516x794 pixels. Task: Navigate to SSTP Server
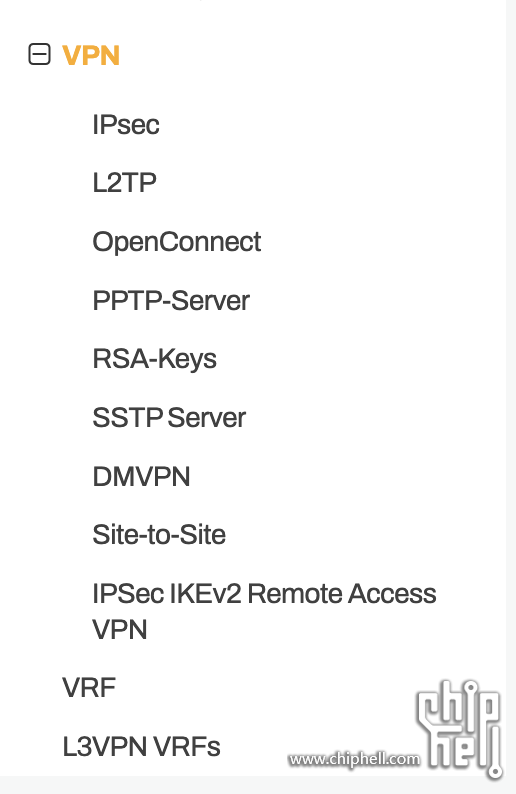pos(169,418)
